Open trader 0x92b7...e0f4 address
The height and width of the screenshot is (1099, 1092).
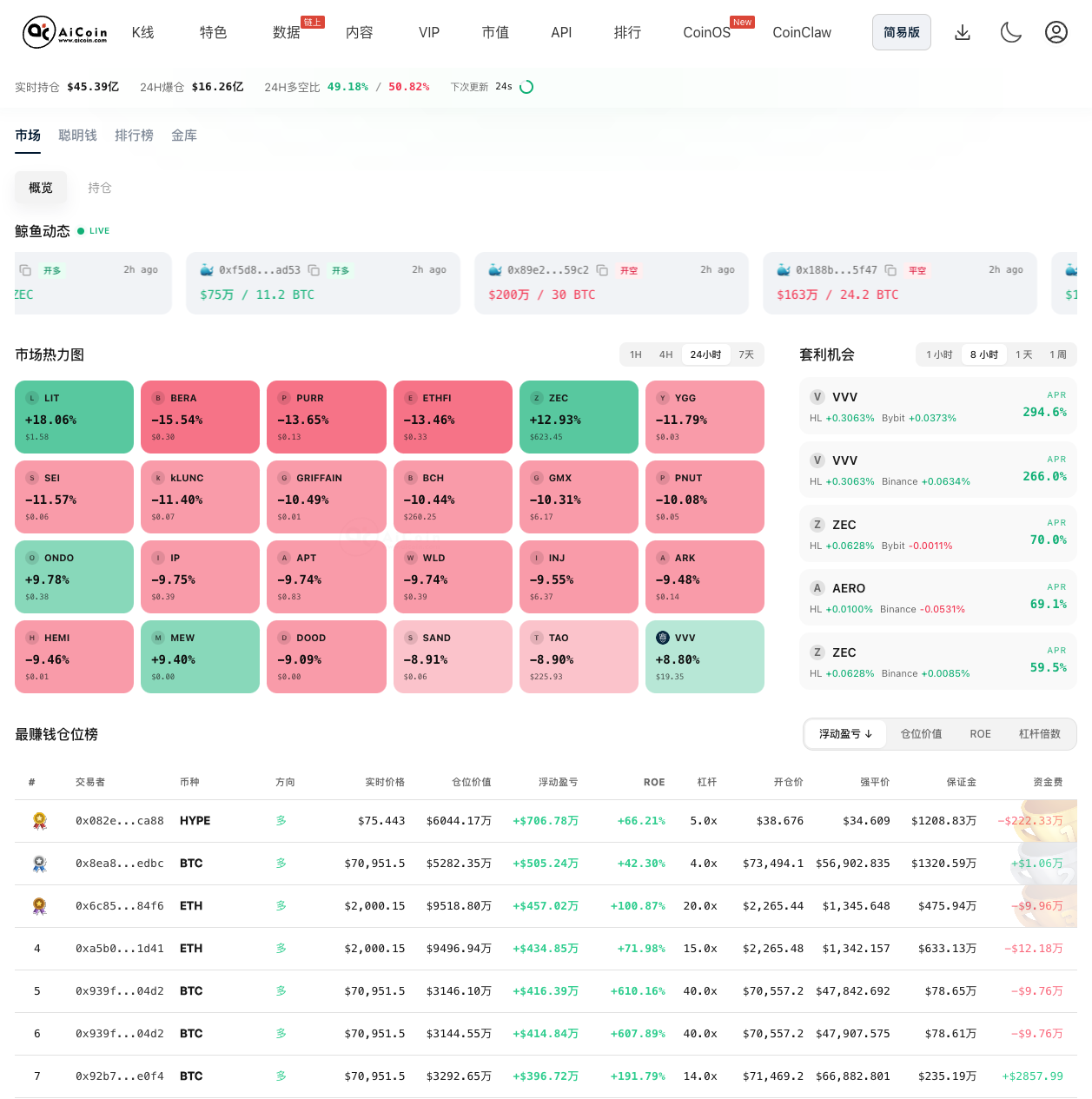pos(119,1076)
